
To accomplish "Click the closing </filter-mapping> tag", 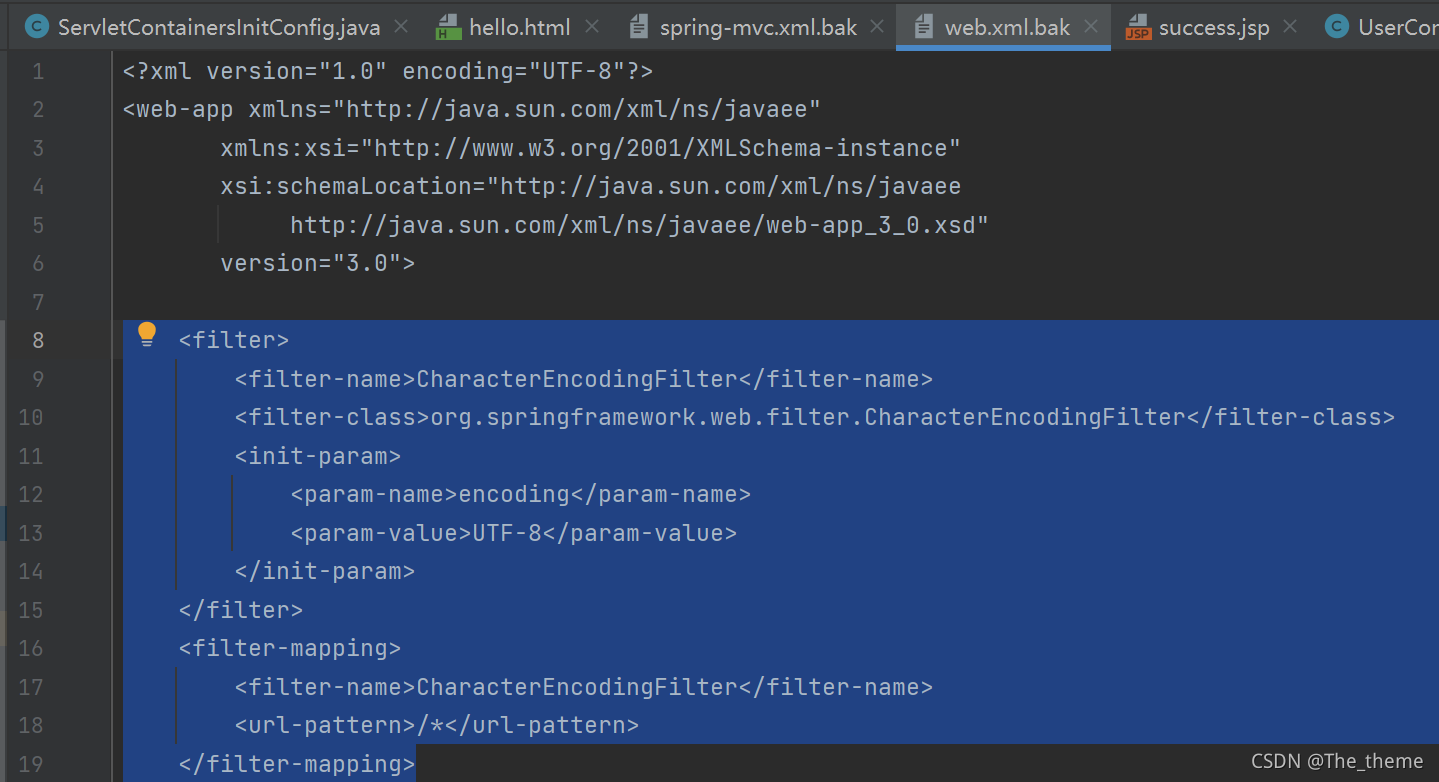I will [x=297, y=764].
